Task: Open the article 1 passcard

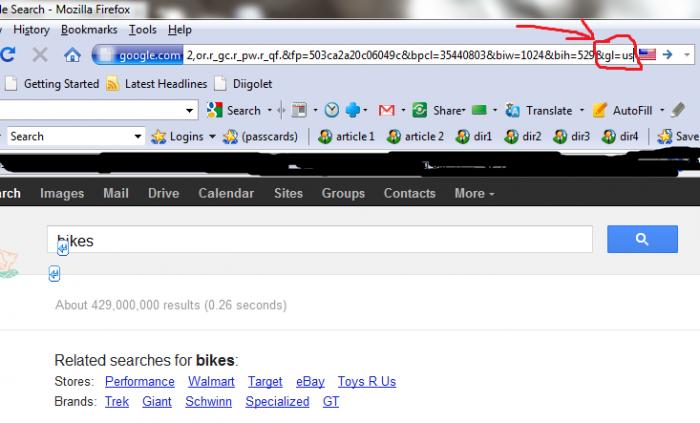Action: 346,137
